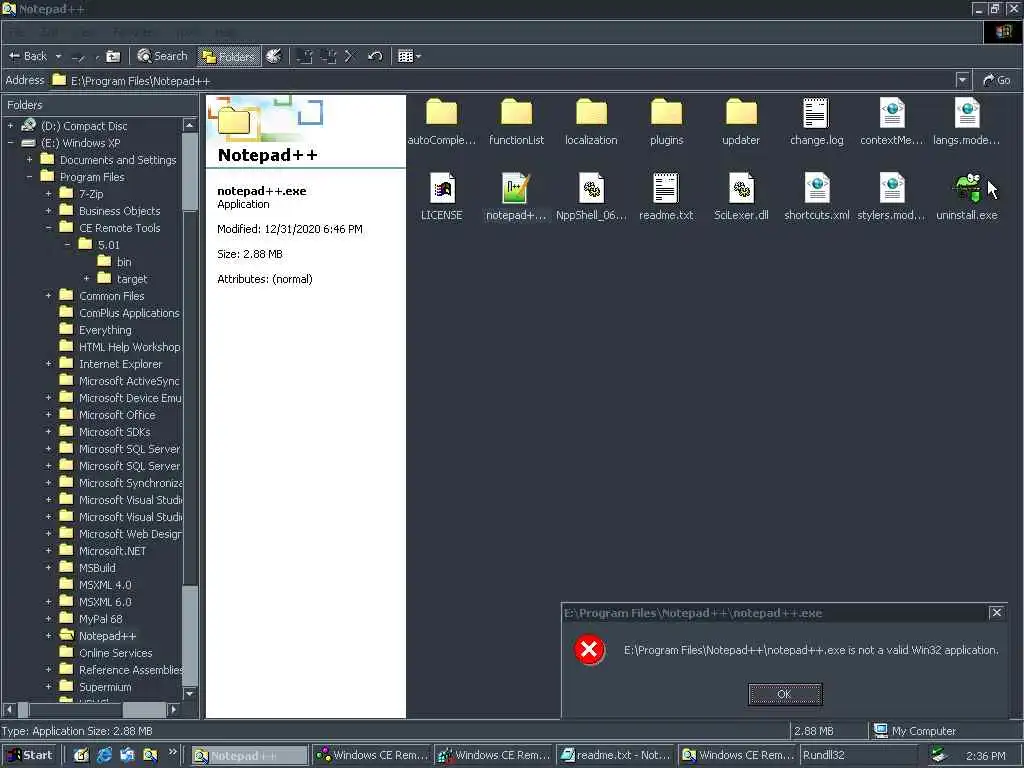Toggle the Folders pane off
Image resolution: width=1024 pixels, height=768 pixels.
228,57
